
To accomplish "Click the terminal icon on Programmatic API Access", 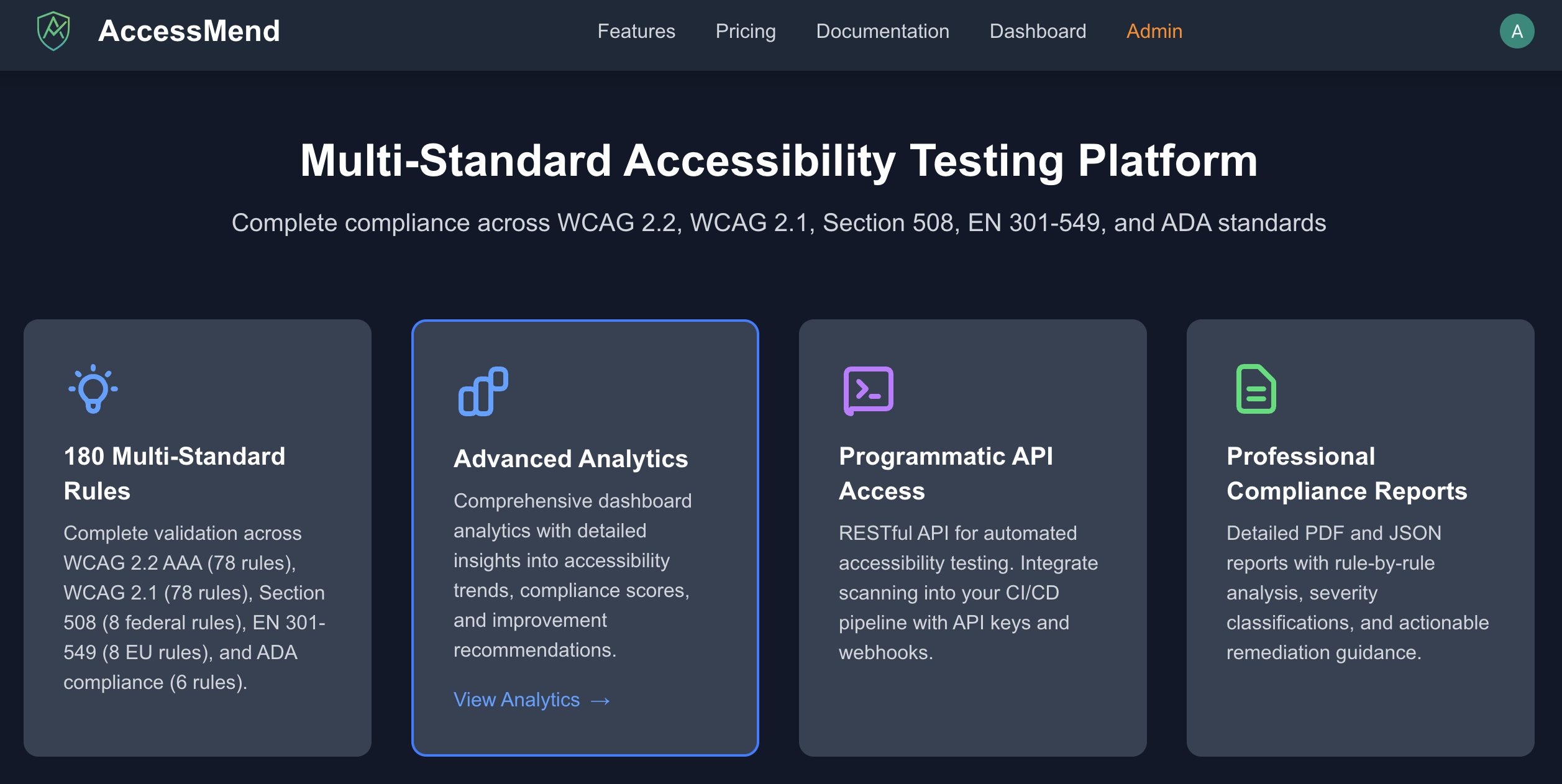I will 869,390.
